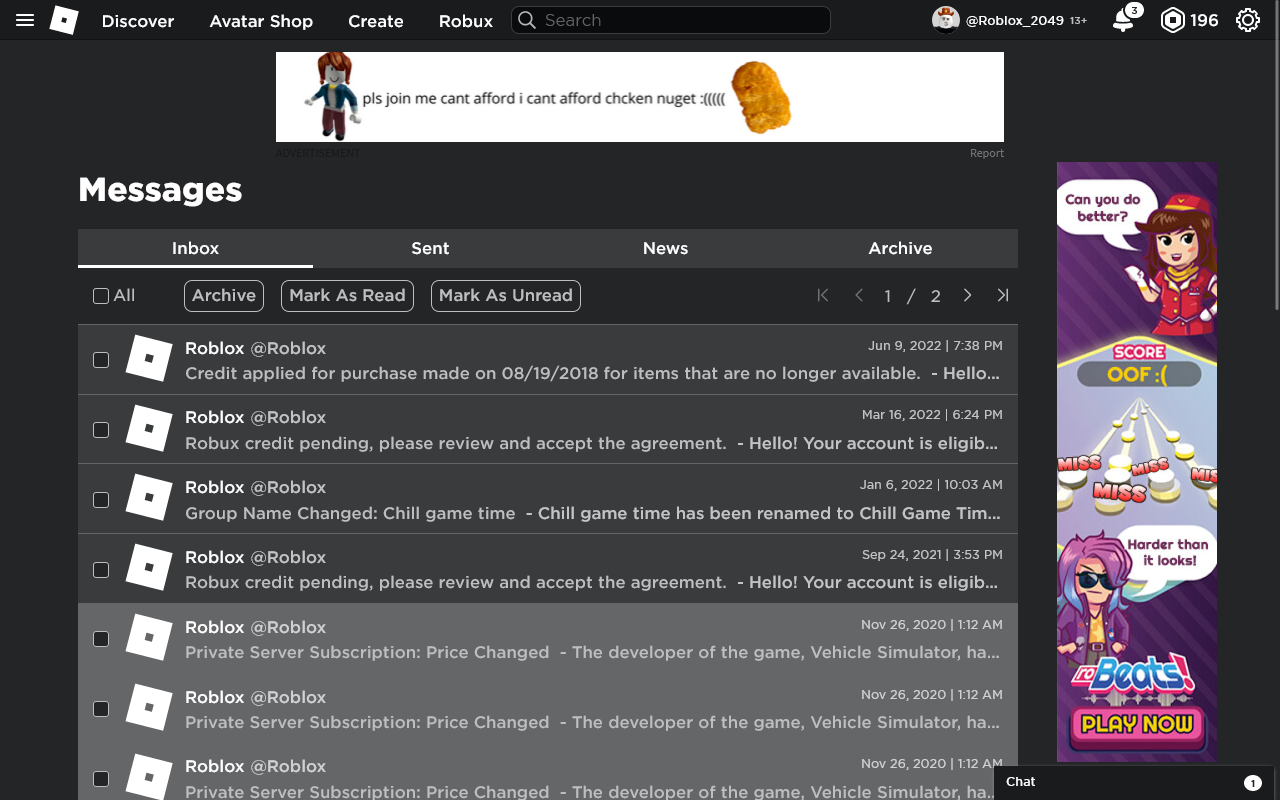The image size is (1280, 800).
Task: Open the 'Credit applied for purchase' message
Action: (548, 359)
